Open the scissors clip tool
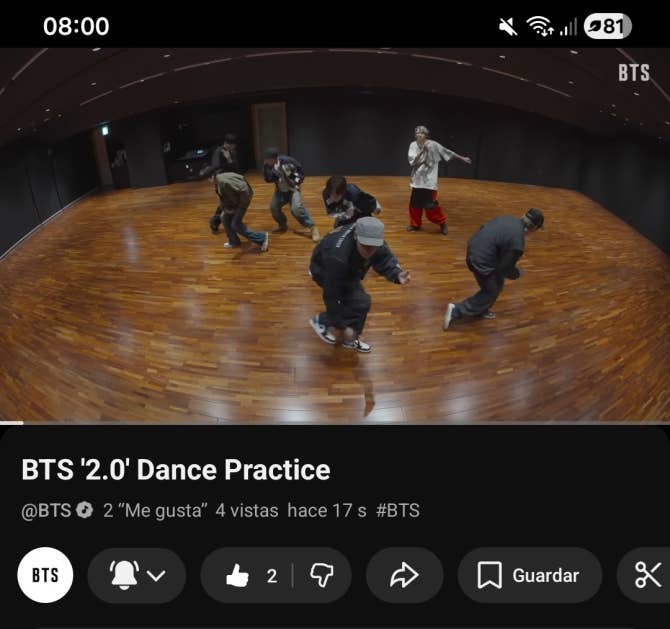 648,575
